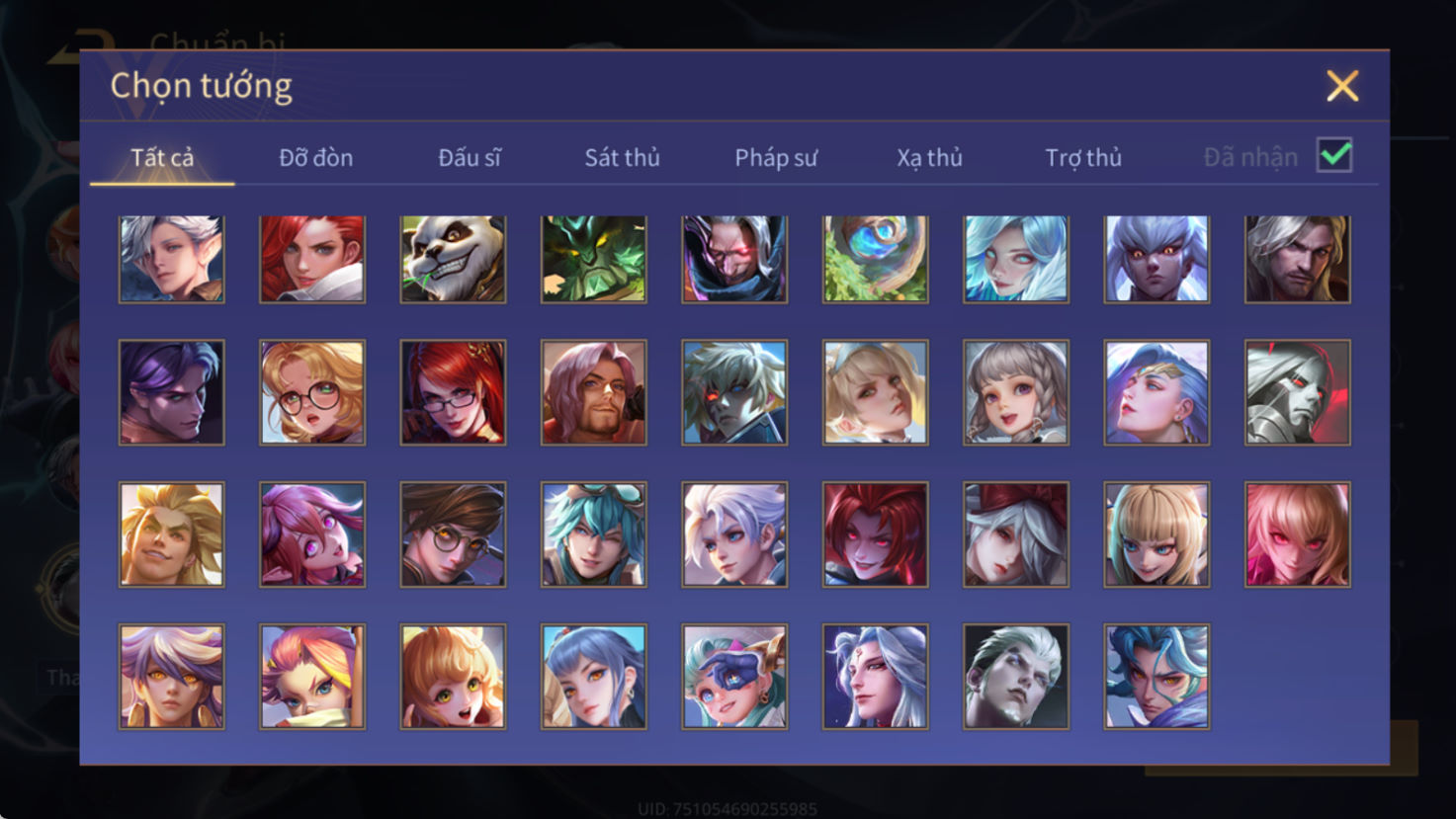The width and height of the screenshot is (1456, 819).
Task: Pick the blonde girl with round glasses
Action: (x=312, y=392)
